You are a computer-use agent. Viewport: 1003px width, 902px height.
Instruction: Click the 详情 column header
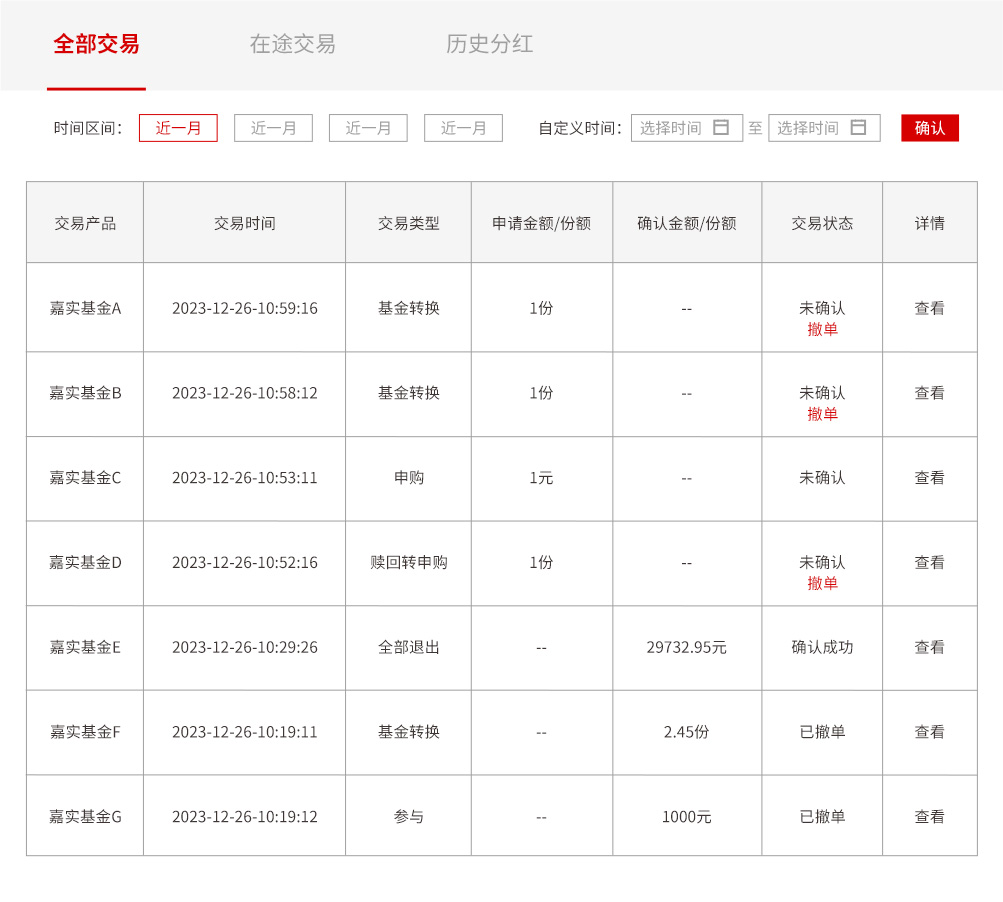[x=929, y=223]
